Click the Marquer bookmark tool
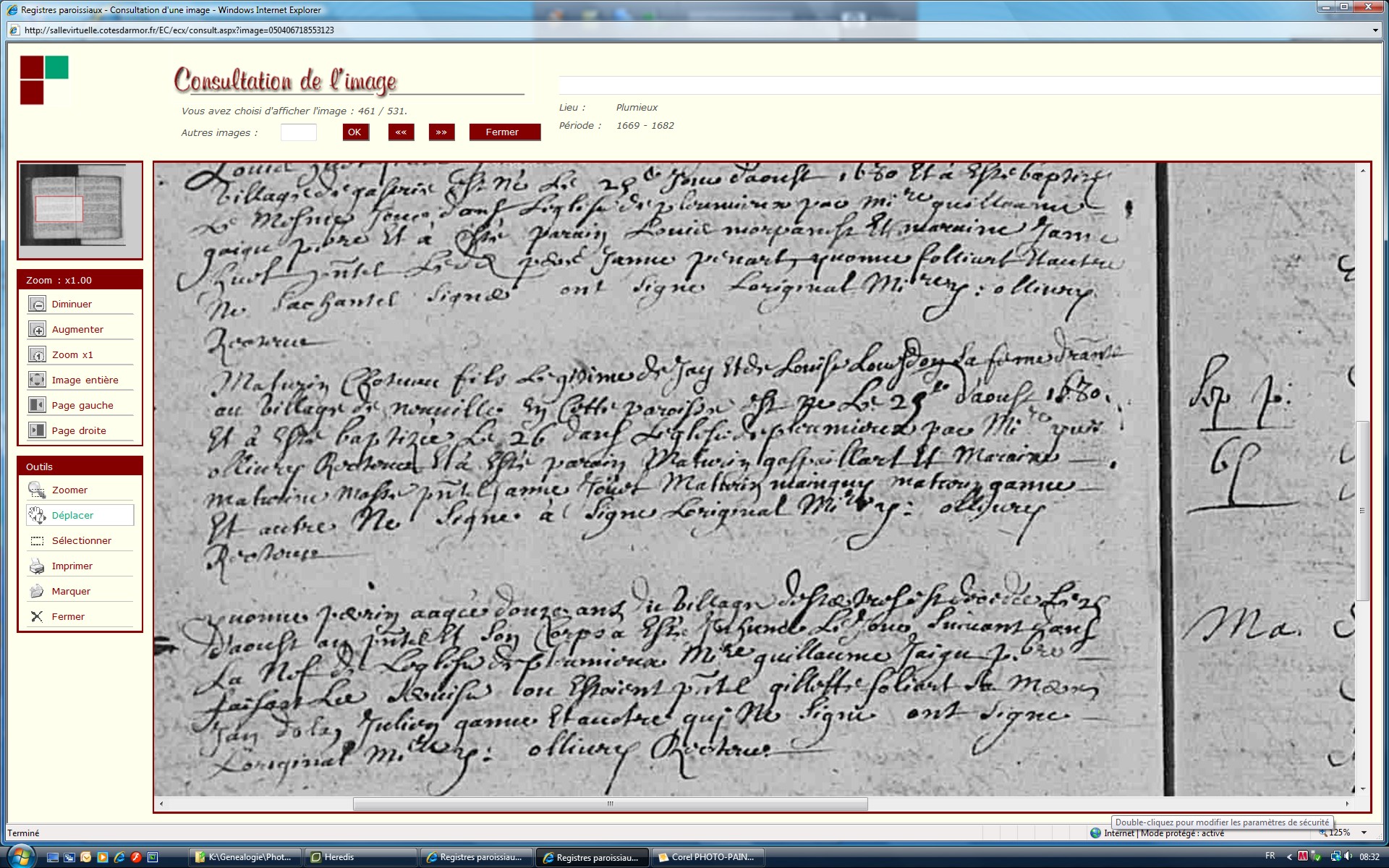 point(37,592)
